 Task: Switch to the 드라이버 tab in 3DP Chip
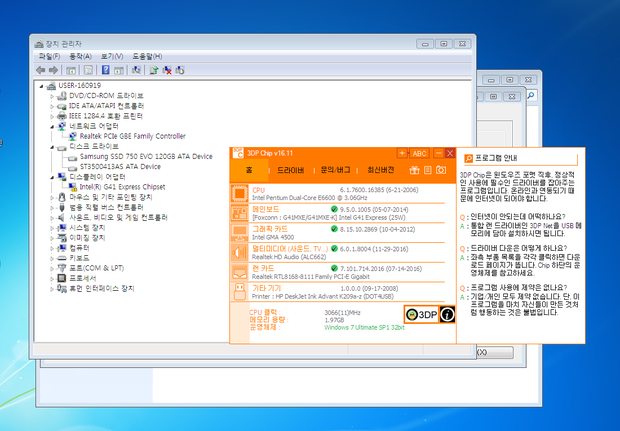coord(291,171)
